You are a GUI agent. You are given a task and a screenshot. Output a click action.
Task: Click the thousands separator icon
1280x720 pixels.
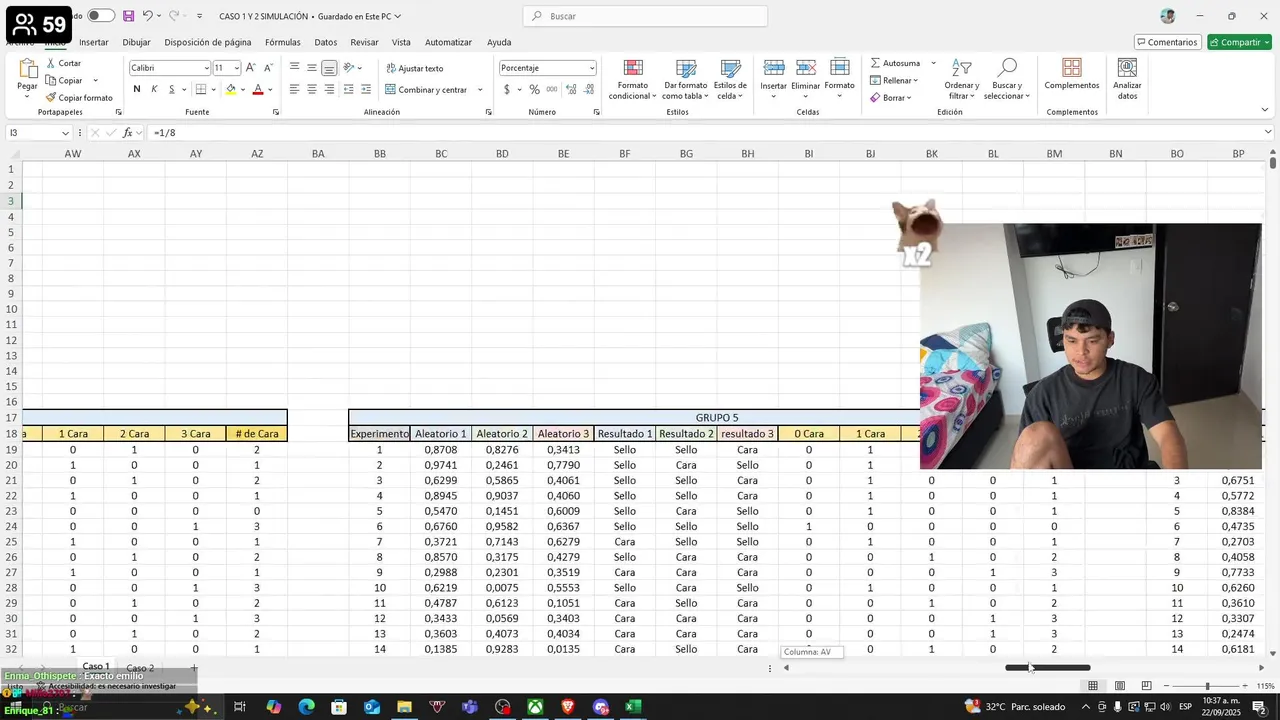(552, 89)
